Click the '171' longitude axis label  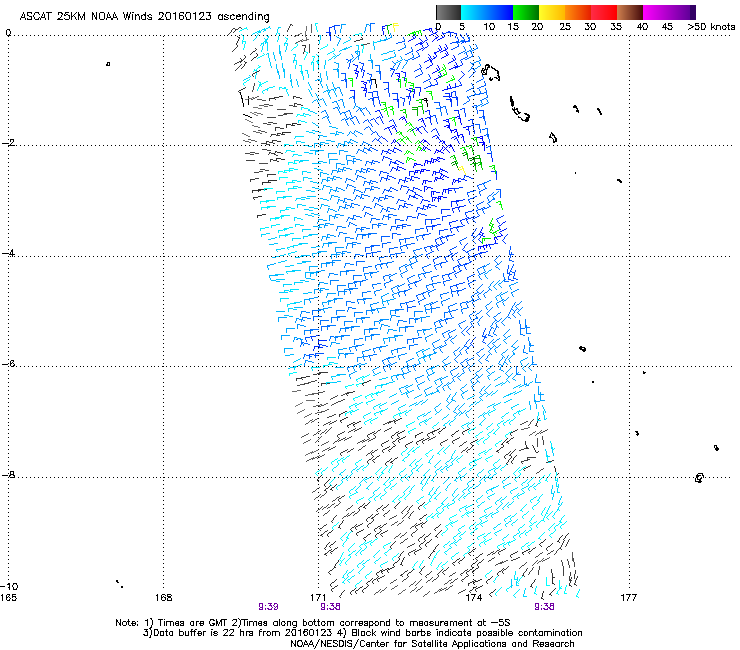coord(318,598)
